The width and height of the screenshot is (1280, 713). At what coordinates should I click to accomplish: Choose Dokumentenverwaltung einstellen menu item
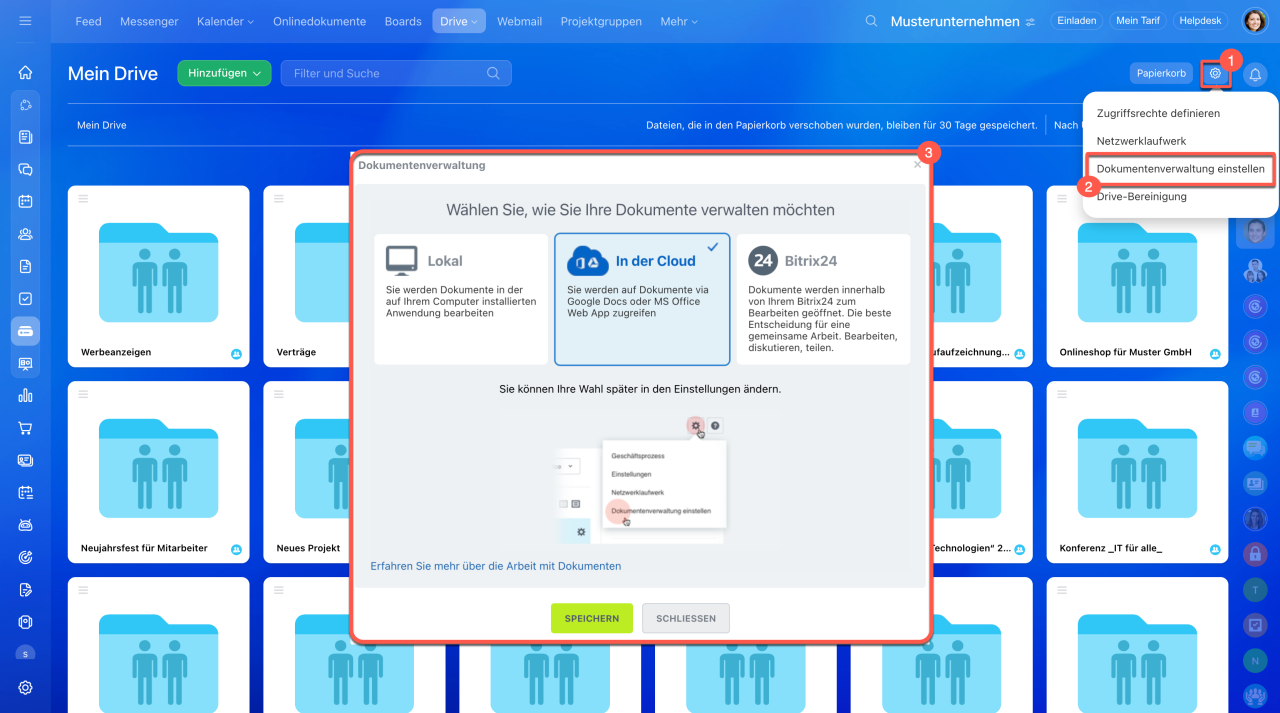[1180, 169]
